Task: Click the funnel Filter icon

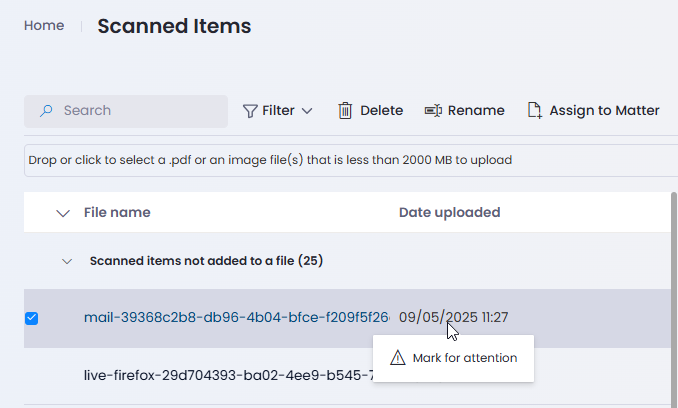Action: tap(250, 111)
